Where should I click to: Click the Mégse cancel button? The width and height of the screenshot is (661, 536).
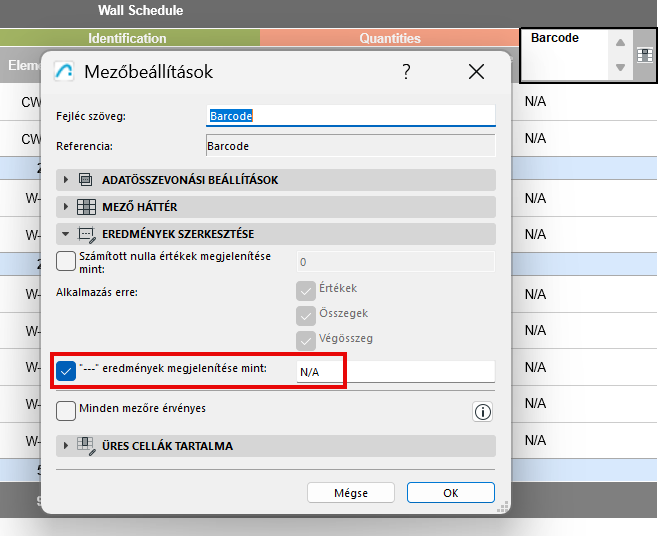(x=351, y=493)
